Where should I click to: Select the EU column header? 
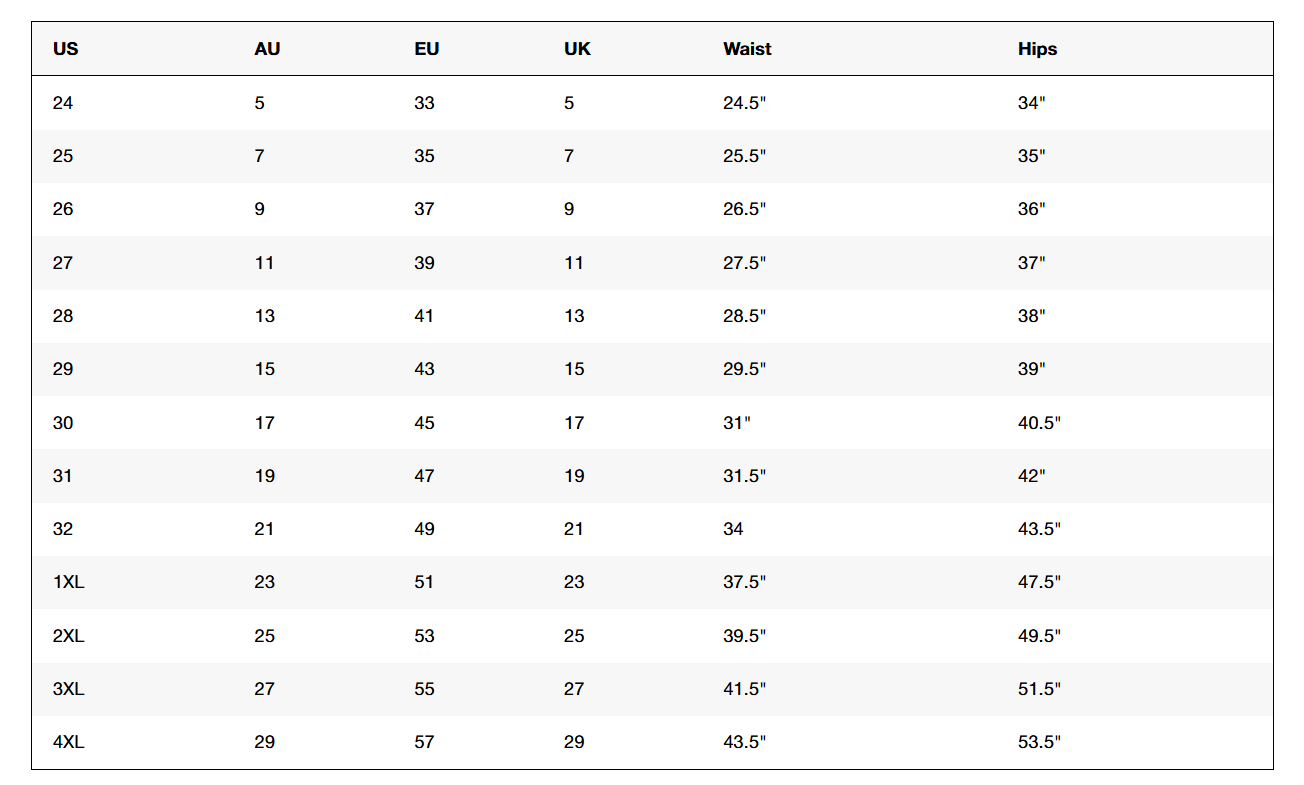tap(426, 49)
